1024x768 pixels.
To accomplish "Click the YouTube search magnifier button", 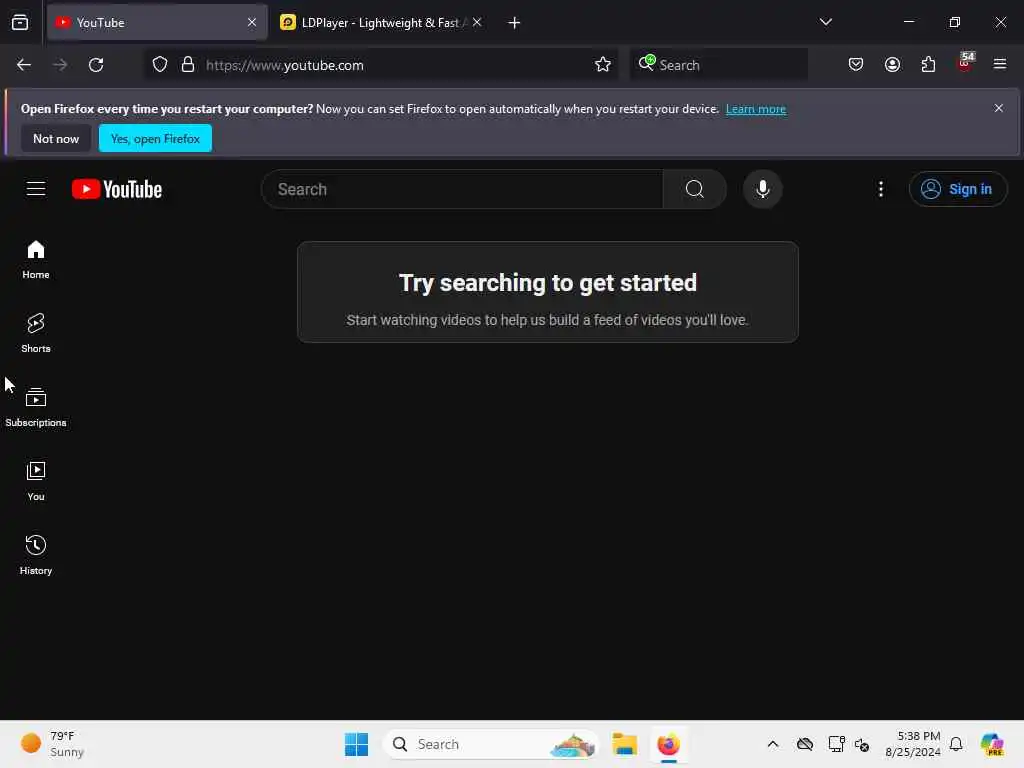I will [694, 189].
